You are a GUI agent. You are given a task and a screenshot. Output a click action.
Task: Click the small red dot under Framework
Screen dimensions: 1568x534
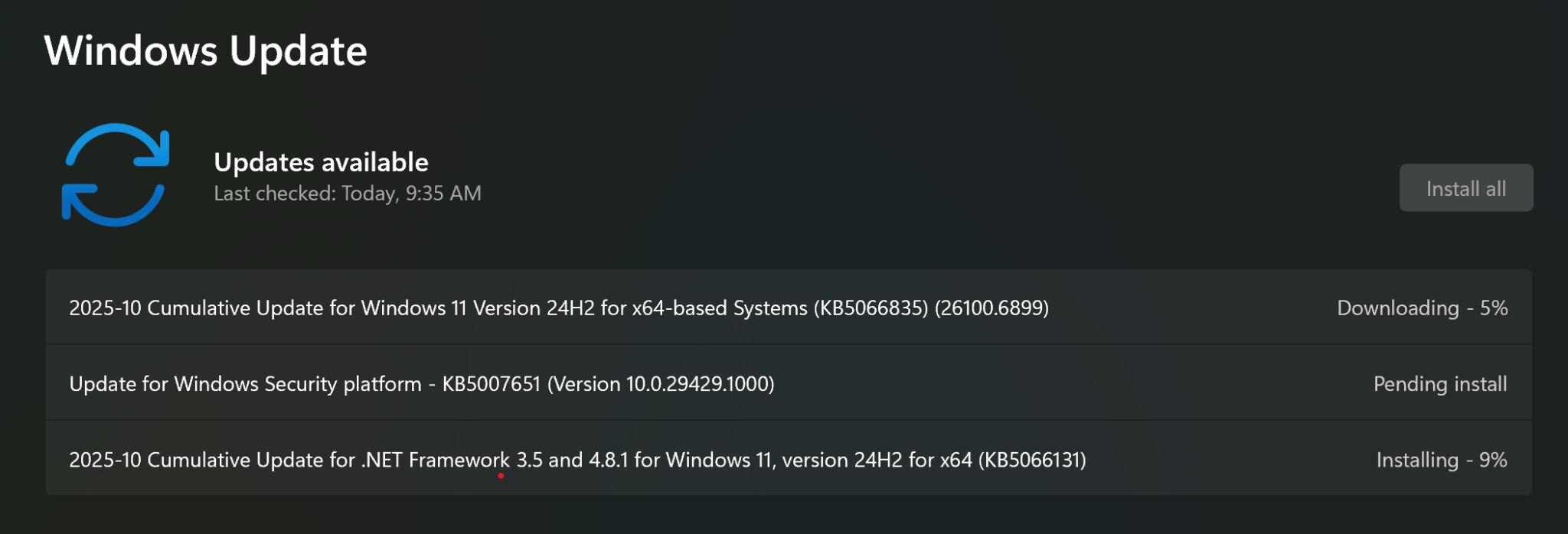click(x=501, y=476)
